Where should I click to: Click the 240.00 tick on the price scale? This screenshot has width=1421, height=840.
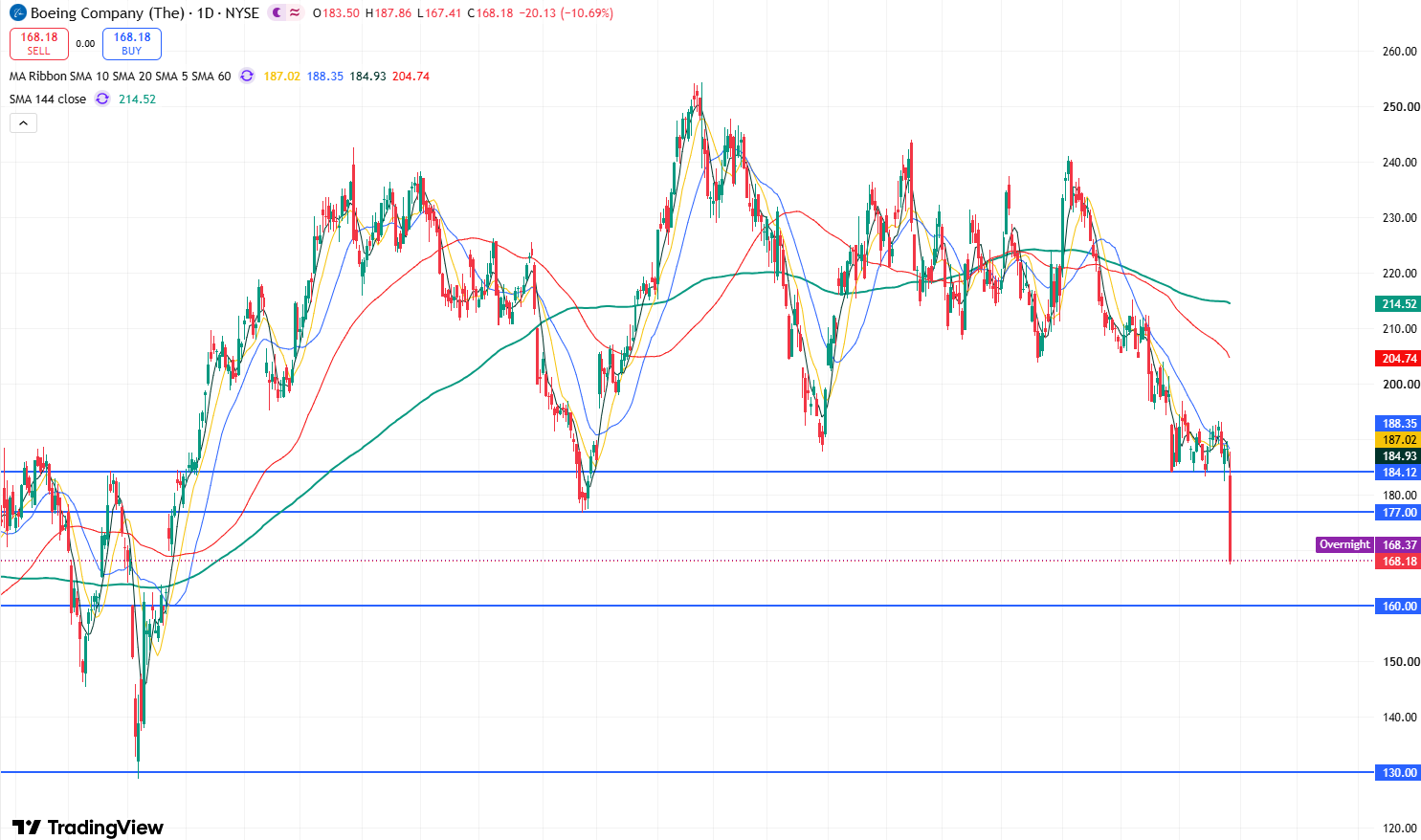[1400, 163]
